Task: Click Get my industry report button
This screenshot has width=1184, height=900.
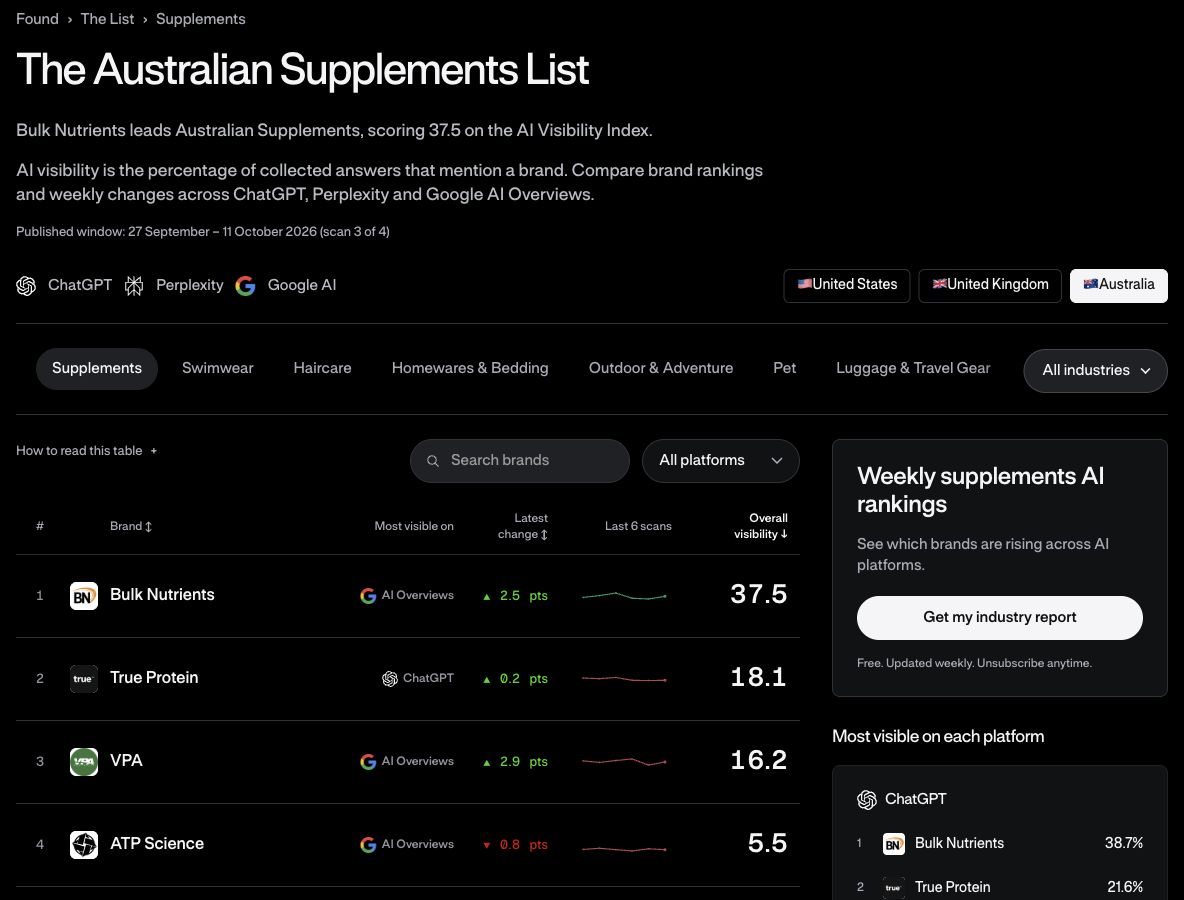Action: click(1000, 618)
